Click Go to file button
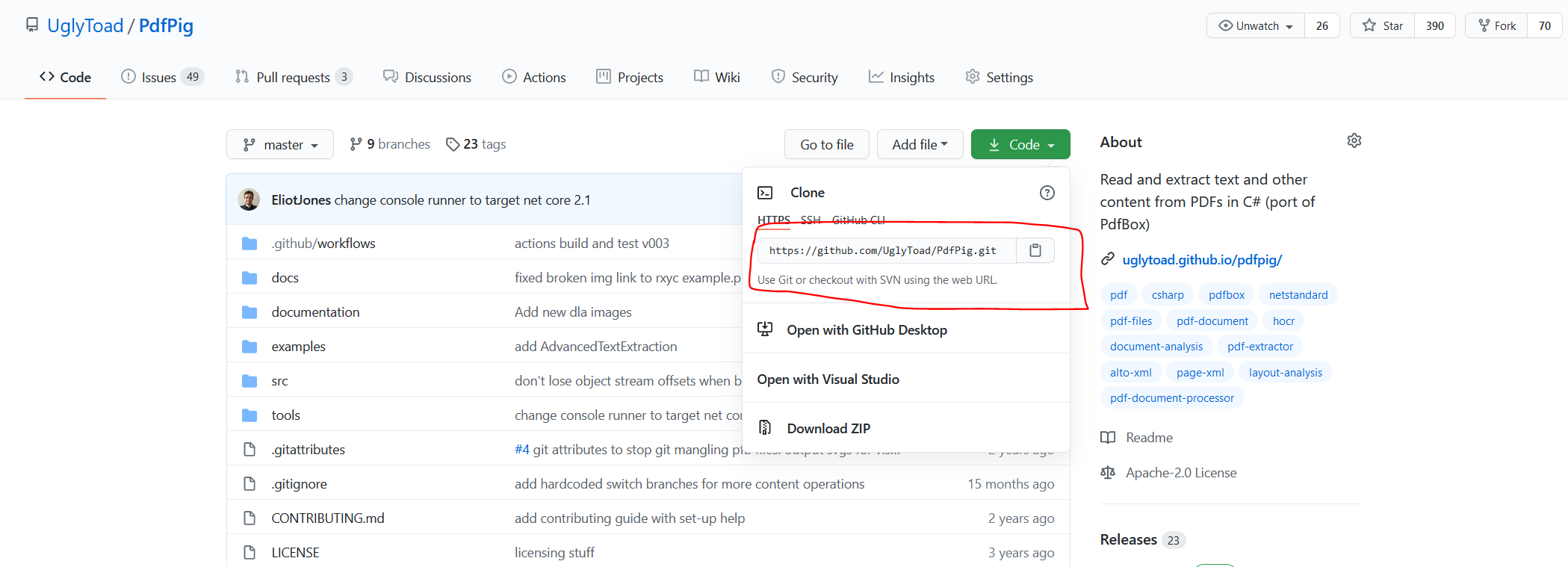This screenshot has width=1568, height=567. 827,144
